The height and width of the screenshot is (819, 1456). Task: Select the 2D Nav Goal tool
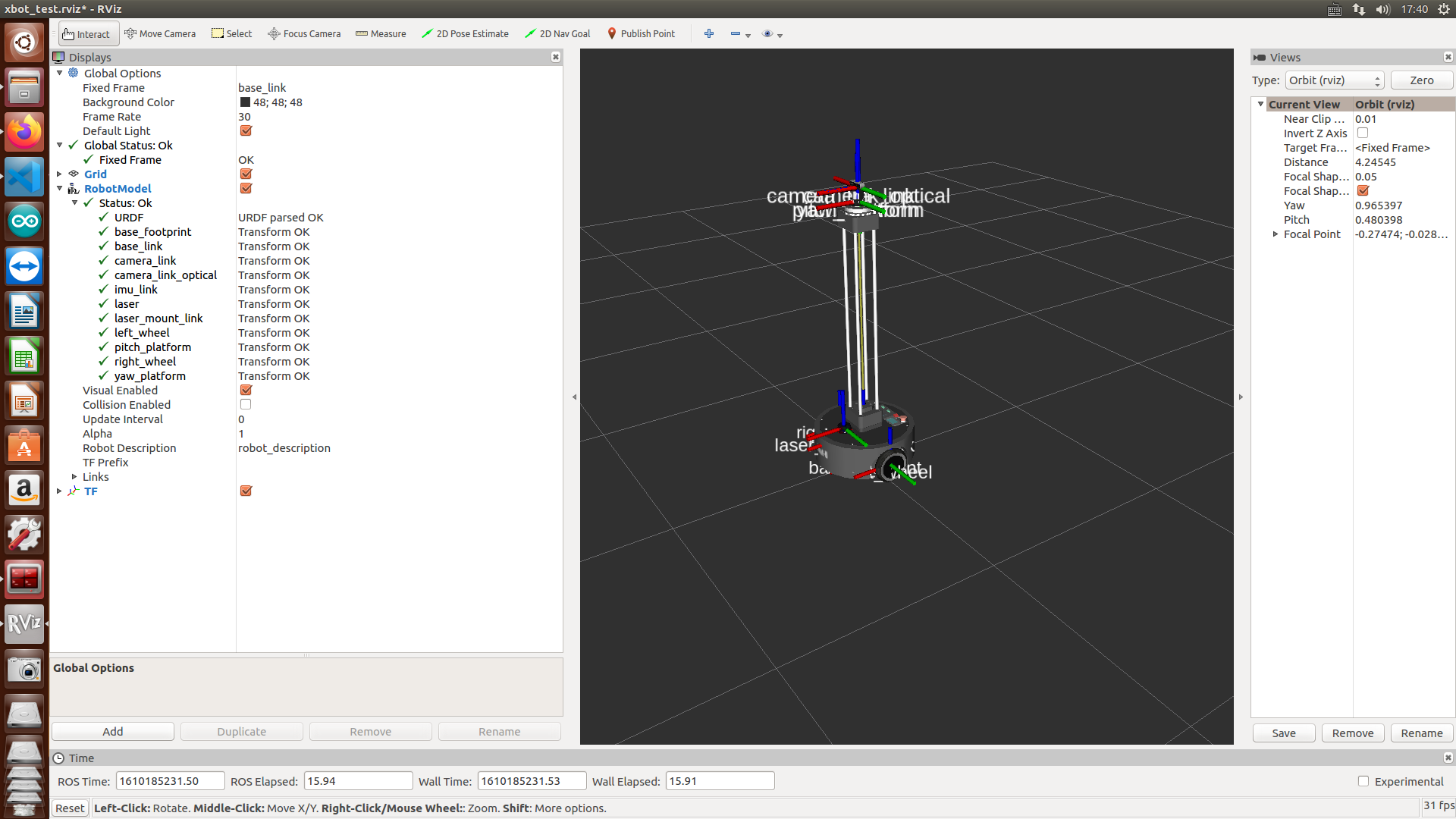pyautogui.click(x=557, y=34)
